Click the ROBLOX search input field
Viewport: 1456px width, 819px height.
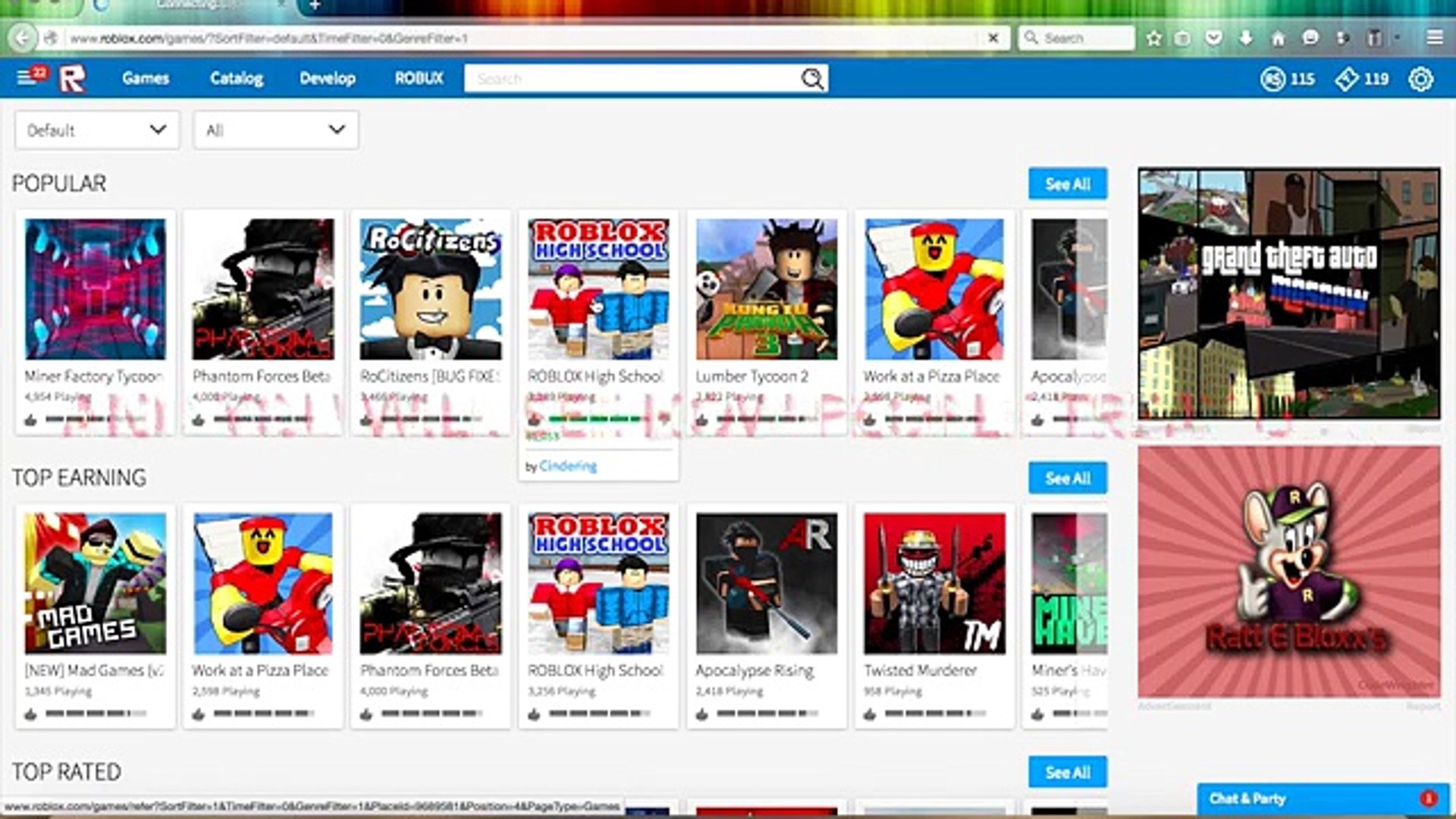pos(629,78)
